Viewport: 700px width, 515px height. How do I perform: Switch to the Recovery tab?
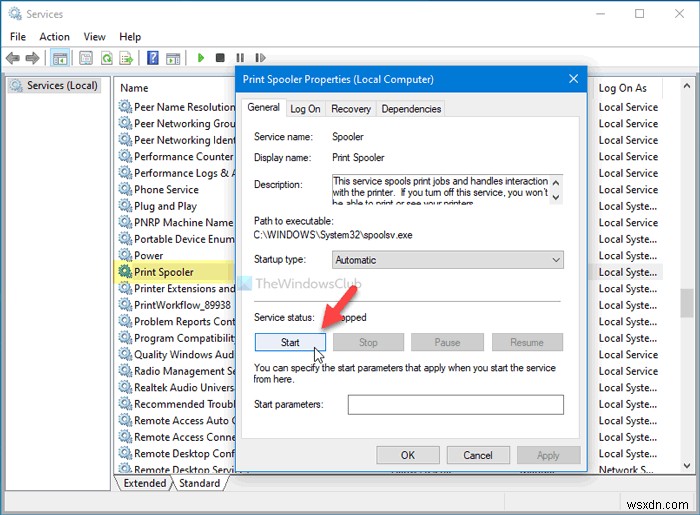(351, 109)
